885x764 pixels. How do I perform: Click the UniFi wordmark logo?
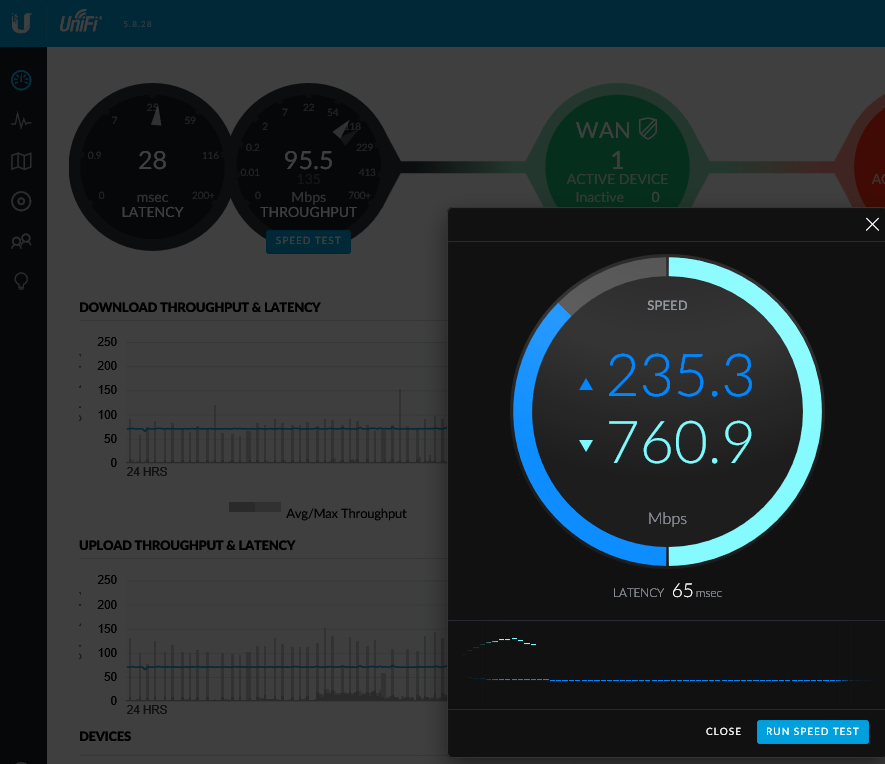(81, 22)
